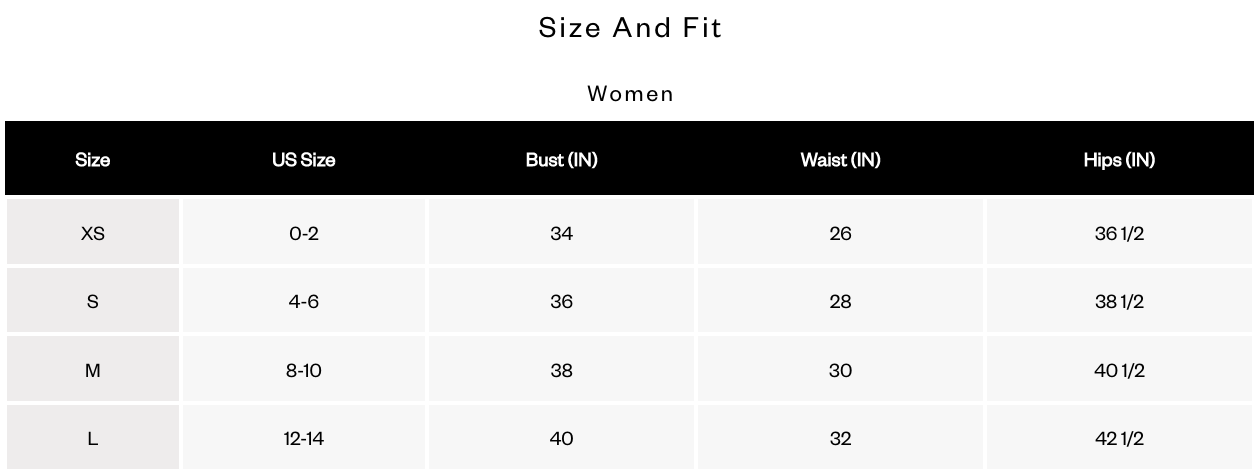
Task: Click the hips value 40 1/2 cell
Action: pyautogui.click(x=1119, y=370)
